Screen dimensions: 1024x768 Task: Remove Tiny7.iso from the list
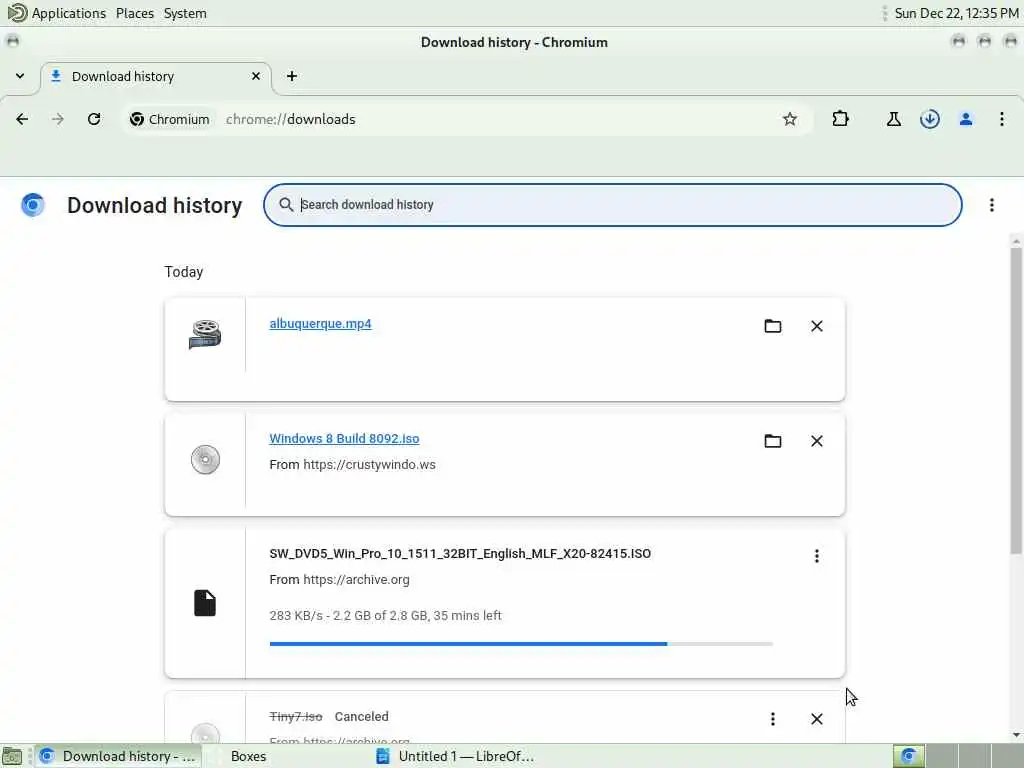tap(816, 719)
